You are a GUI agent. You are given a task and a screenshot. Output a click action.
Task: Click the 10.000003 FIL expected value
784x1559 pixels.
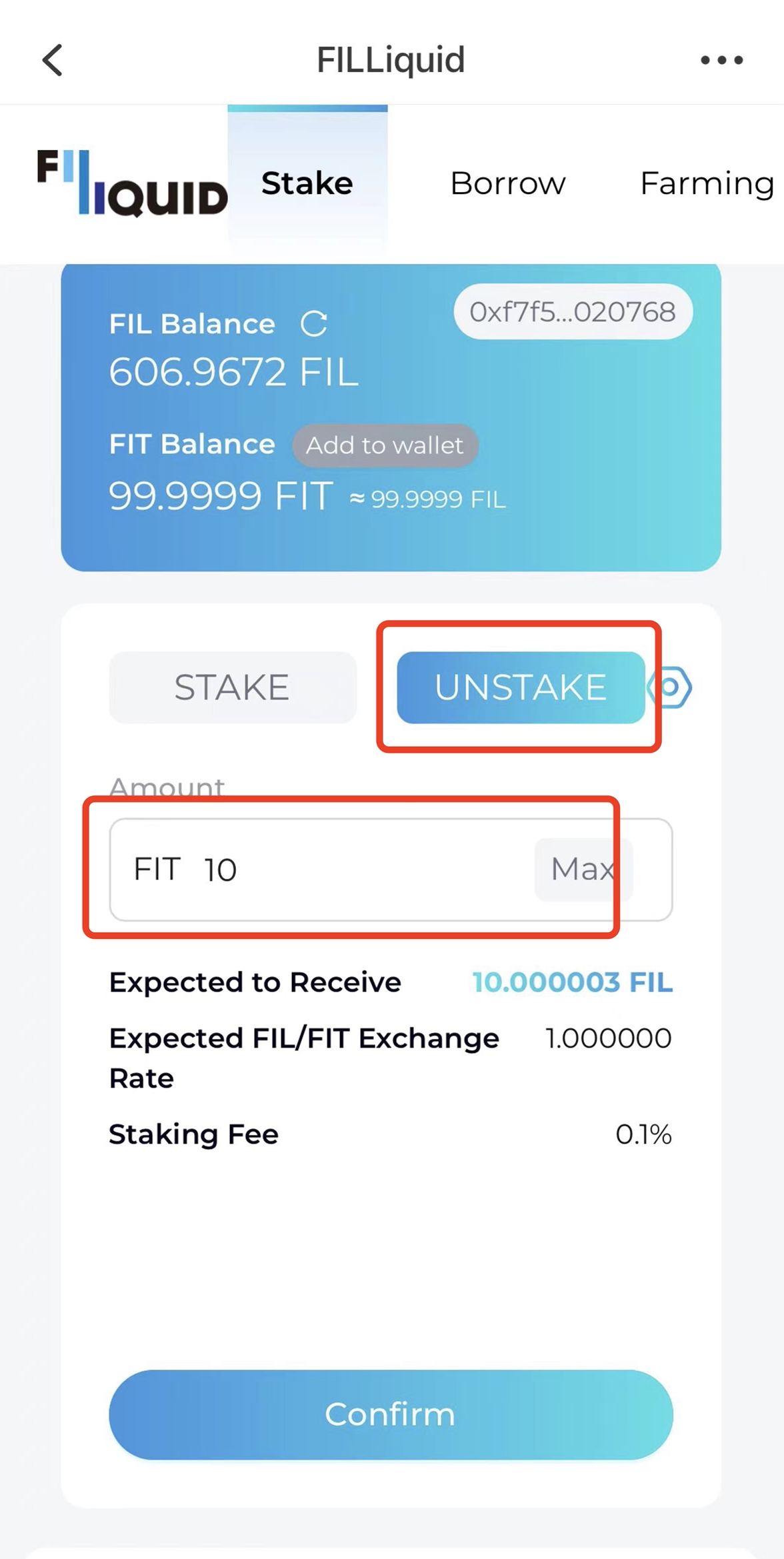tap(572, 982)
